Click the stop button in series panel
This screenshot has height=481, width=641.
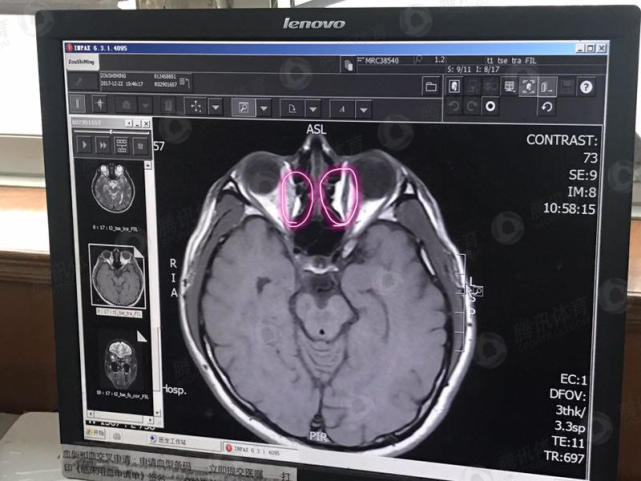(140, 145)
